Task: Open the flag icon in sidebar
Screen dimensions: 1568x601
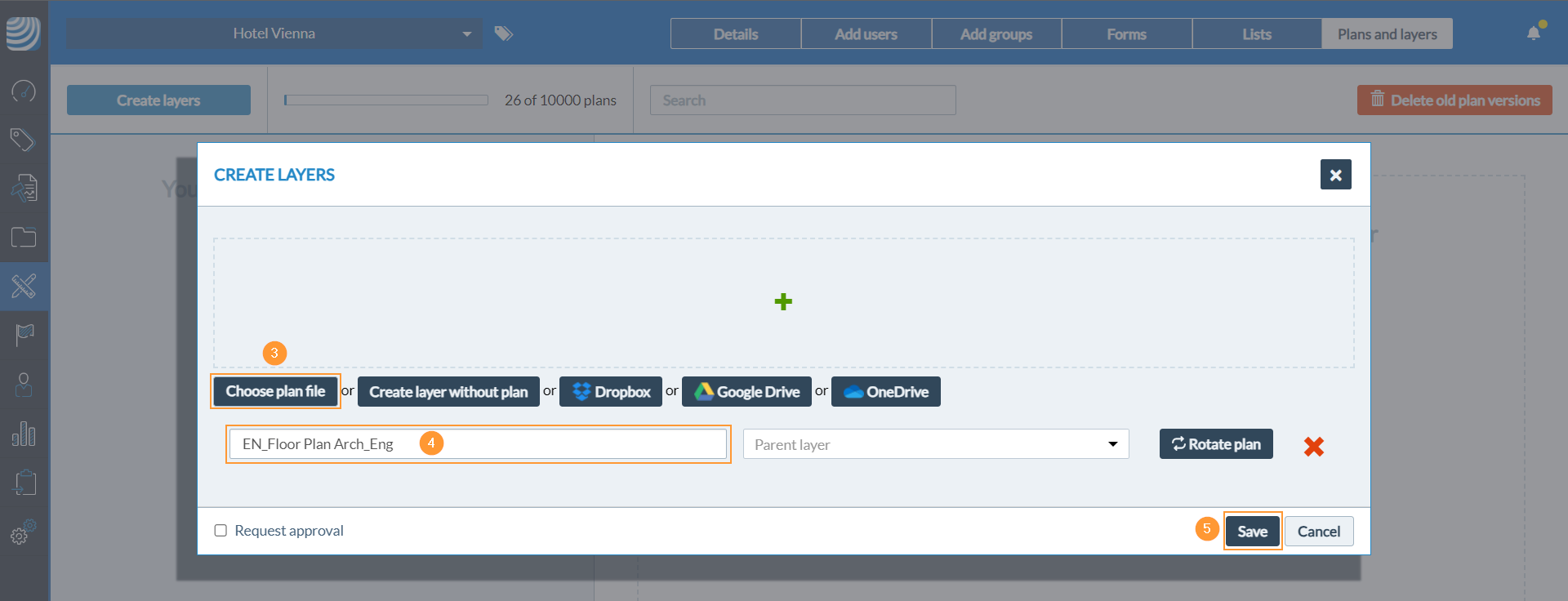Action: pyautogui.click(x=24, y=335)
